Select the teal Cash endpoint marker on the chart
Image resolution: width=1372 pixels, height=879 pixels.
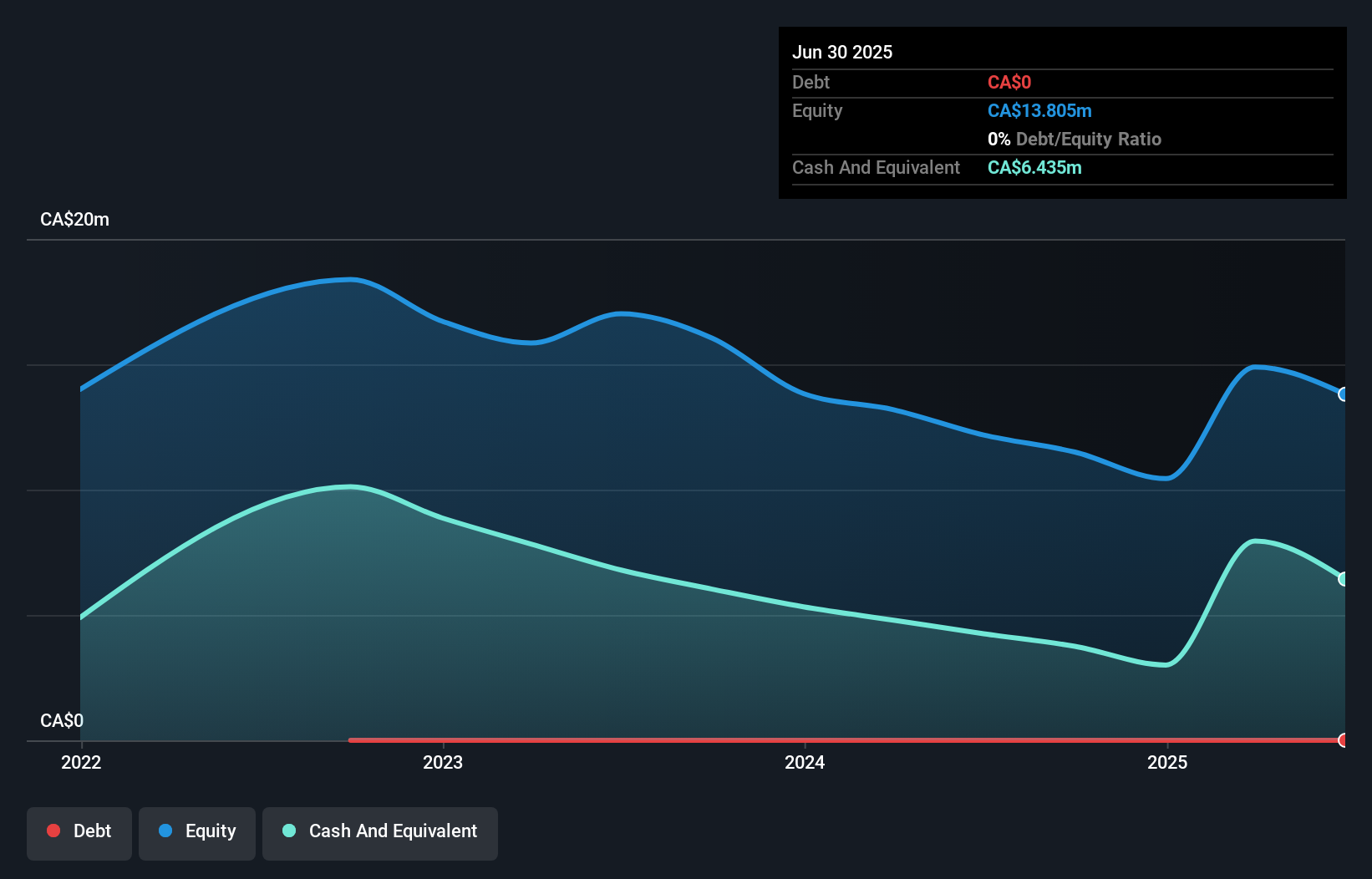coord(1342,577)
